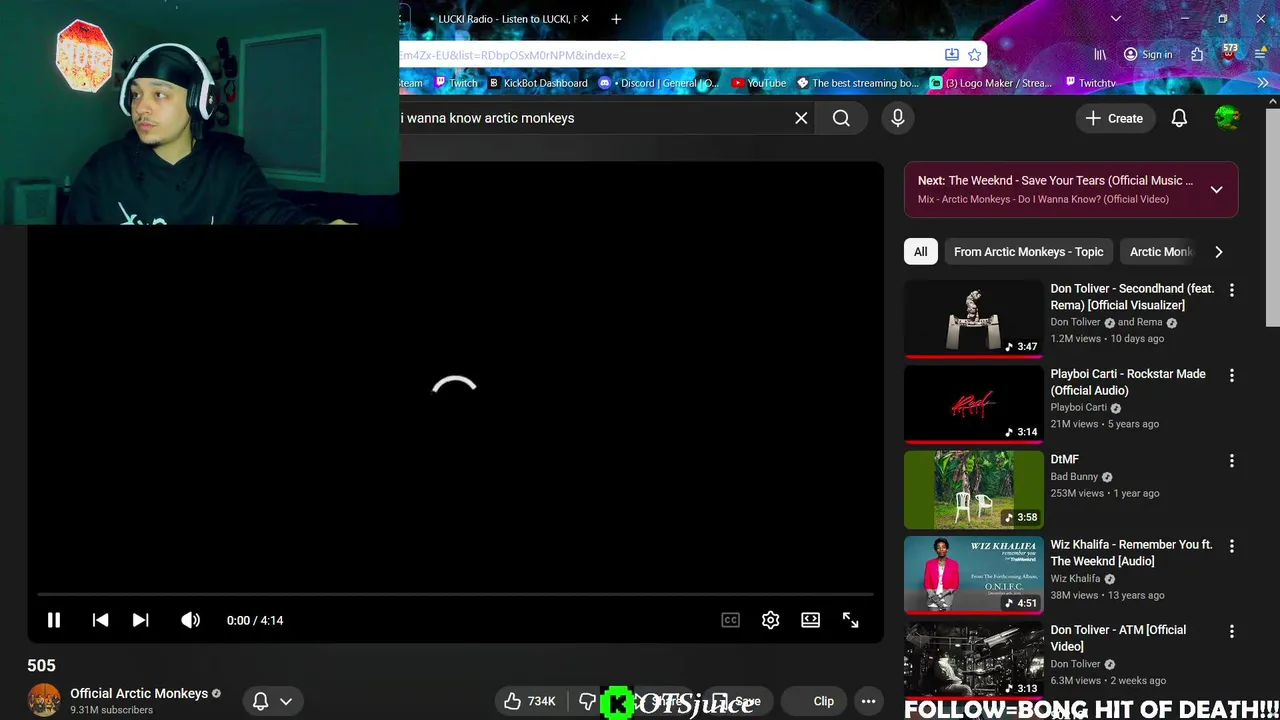
Task: Toggle closed captions CC button
Action: coord(731,620)
